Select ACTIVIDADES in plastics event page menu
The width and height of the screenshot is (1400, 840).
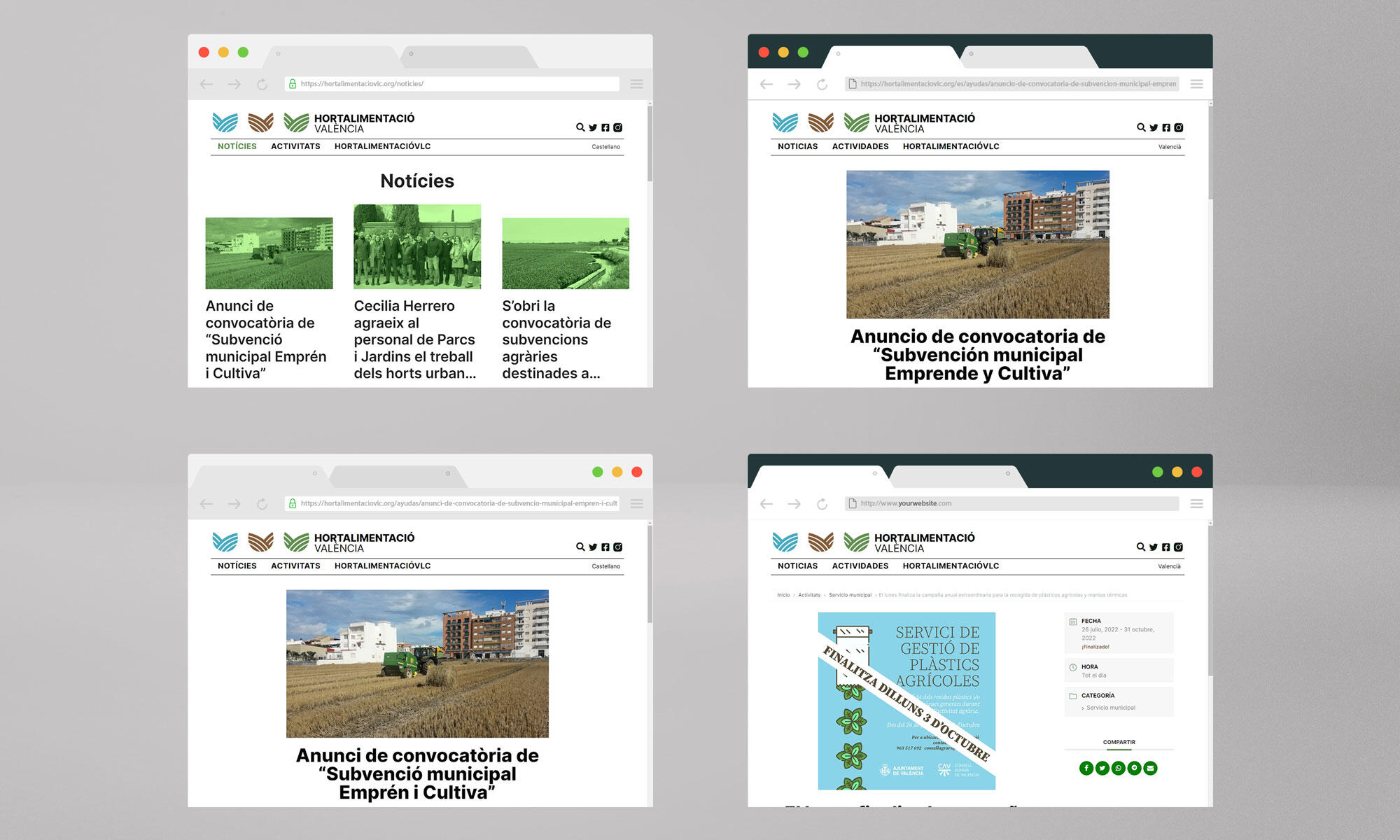tap(860, 566)
